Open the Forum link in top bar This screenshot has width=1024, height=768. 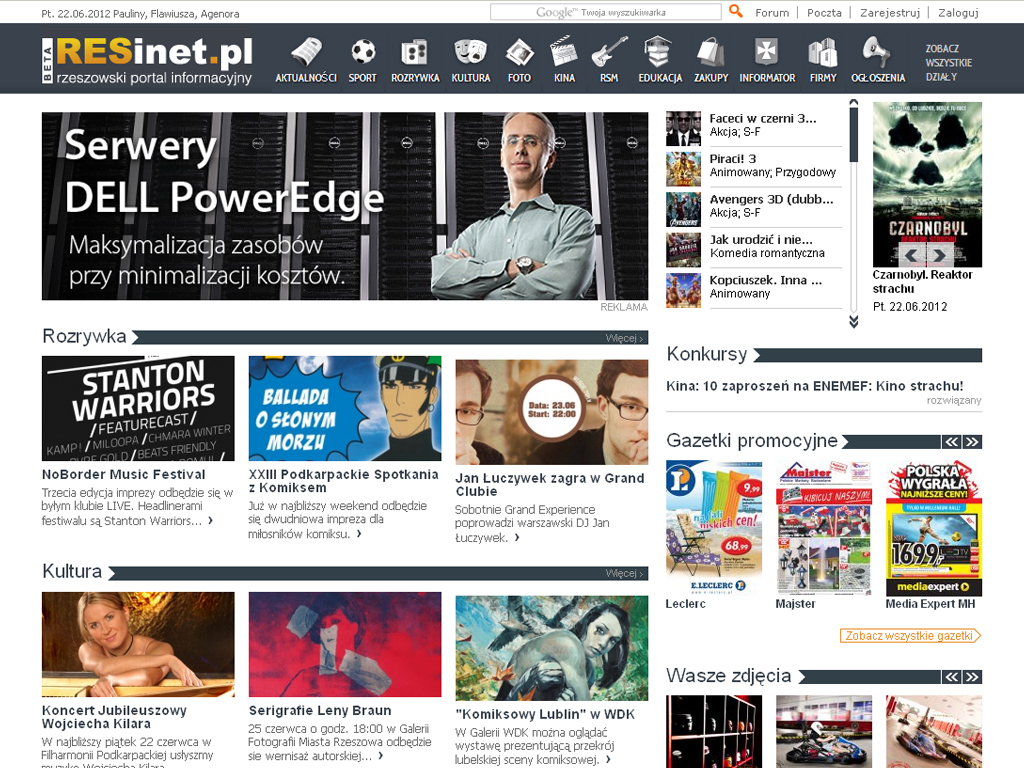pos(772,13)
